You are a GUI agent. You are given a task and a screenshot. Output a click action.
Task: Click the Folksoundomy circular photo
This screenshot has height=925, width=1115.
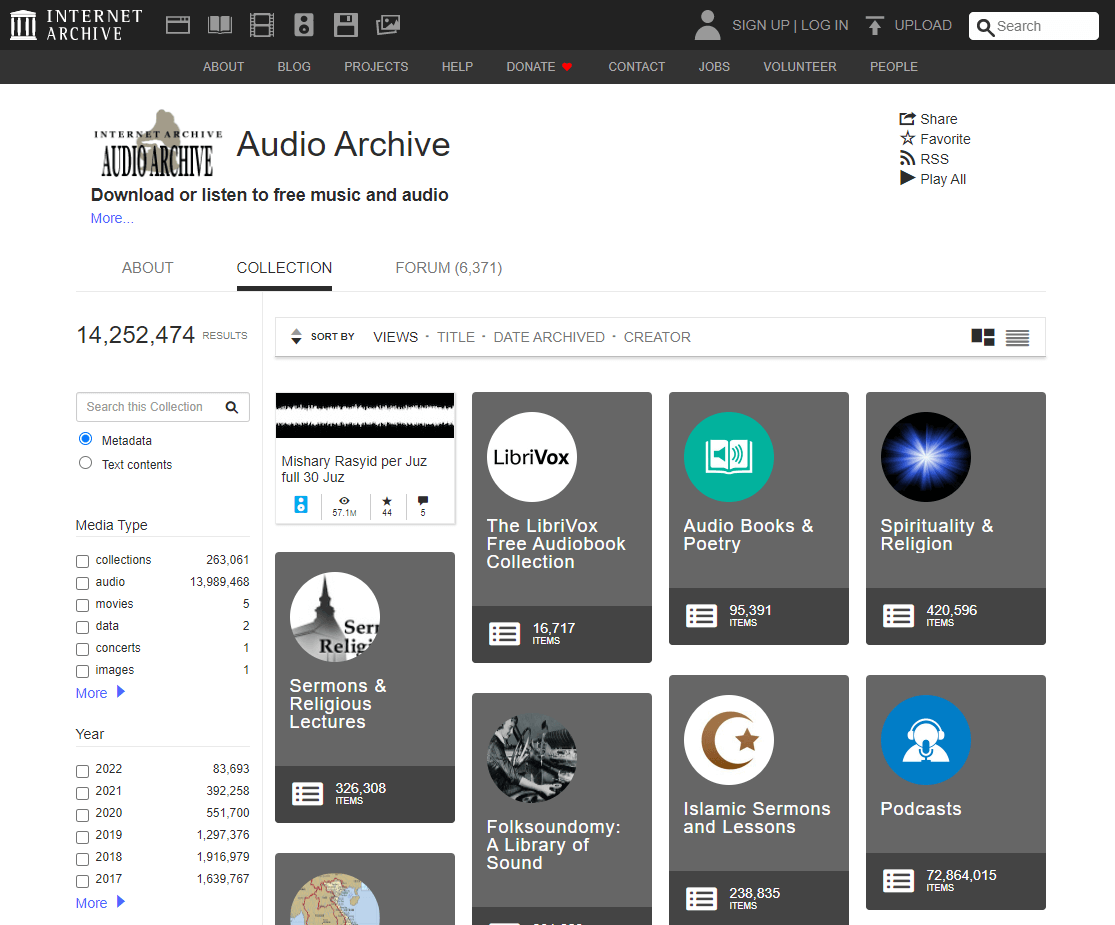click(x=532, y=759)
